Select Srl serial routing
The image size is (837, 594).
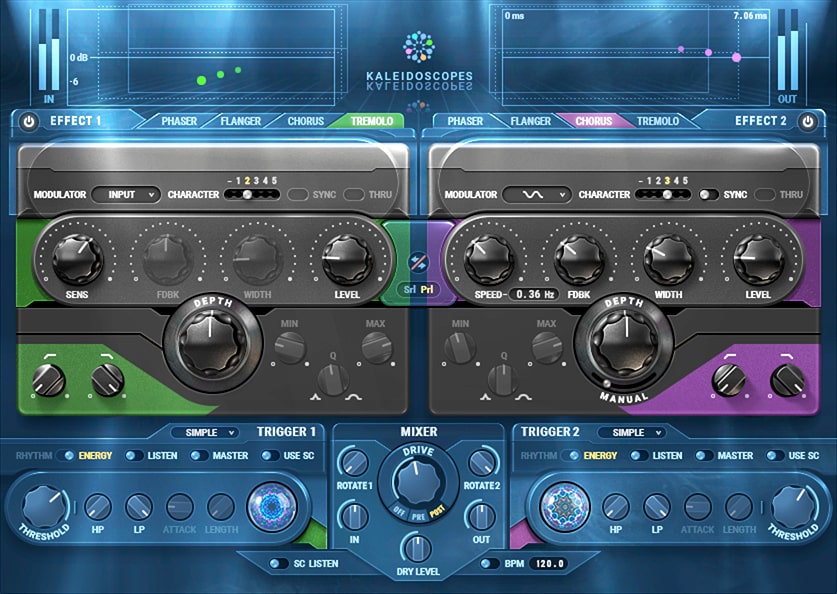click(410, 289)
